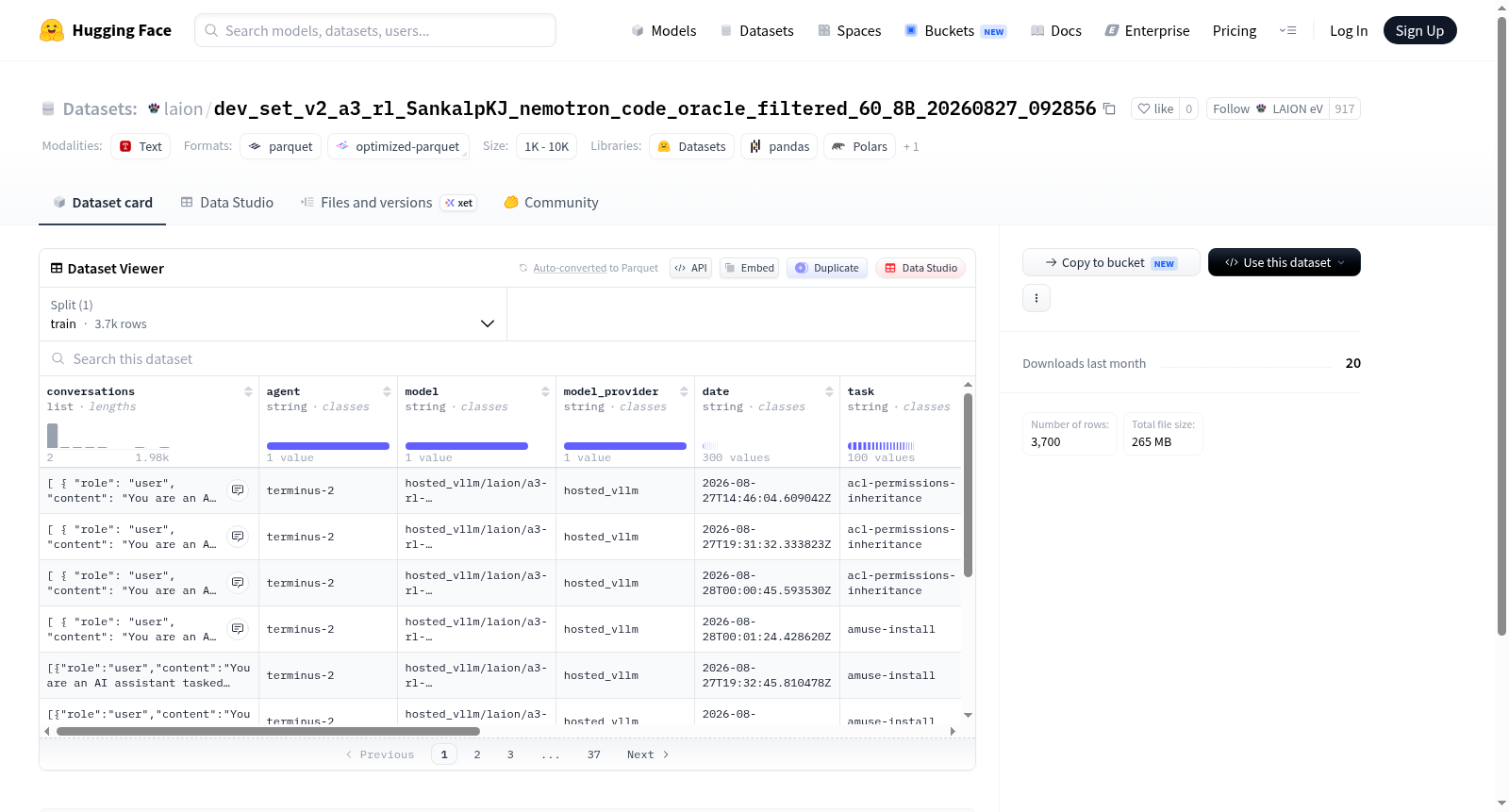Open the navigation overflow menu icon
This screenshot has width=1509, height=812.
[x=1287, y=30]
